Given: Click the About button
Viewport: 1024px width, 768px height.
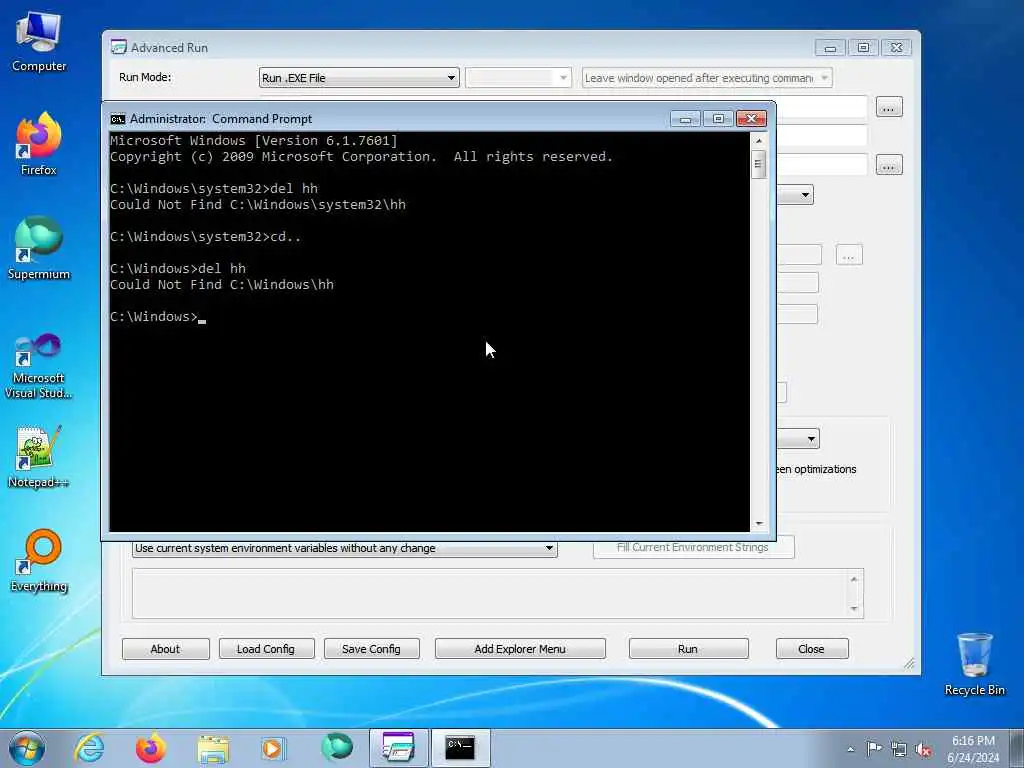Looking at the screenshot, I should pos(165,648).
